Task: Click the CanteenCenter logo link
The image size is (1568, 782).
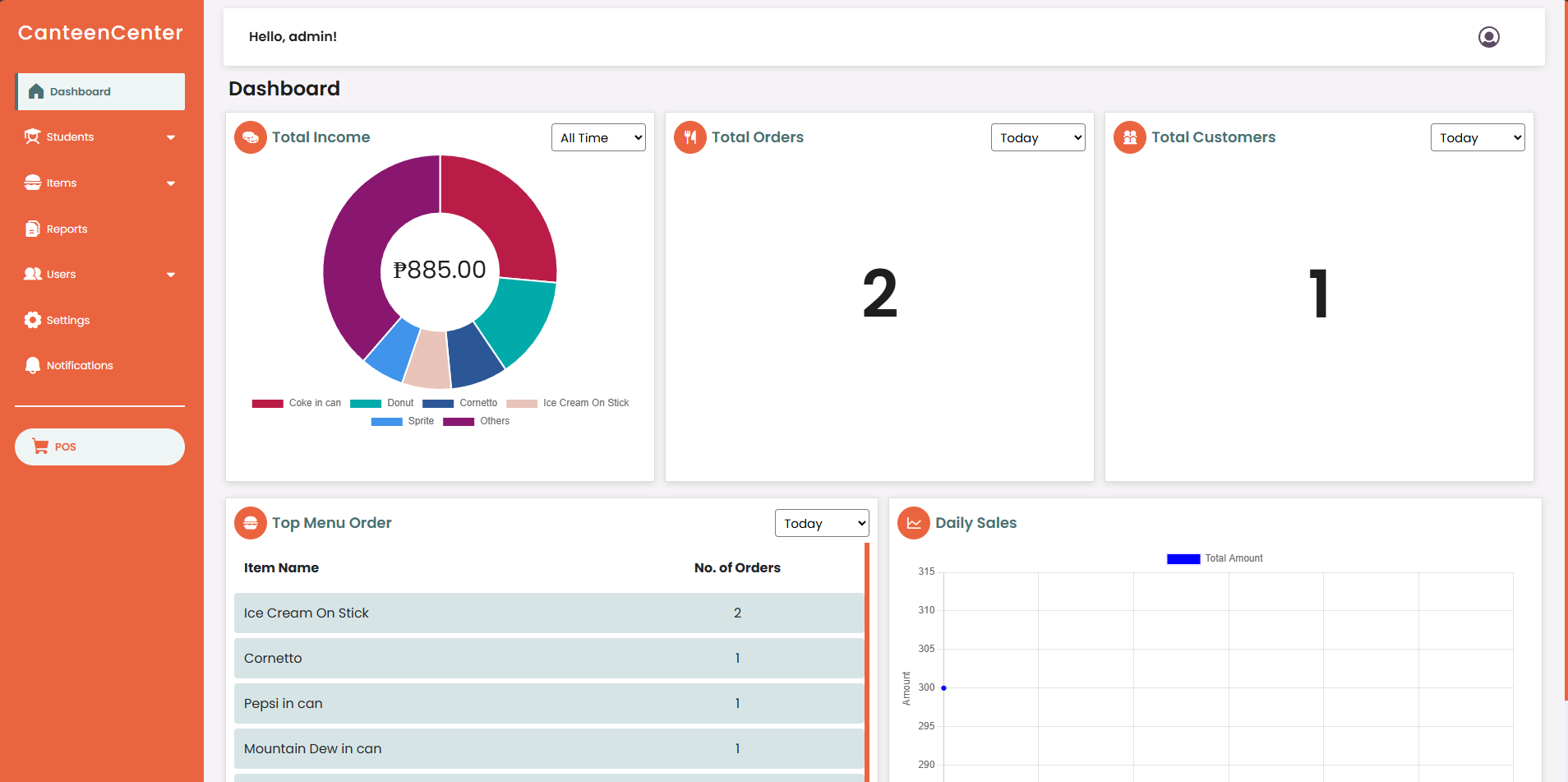Action: tap(100, 33)
